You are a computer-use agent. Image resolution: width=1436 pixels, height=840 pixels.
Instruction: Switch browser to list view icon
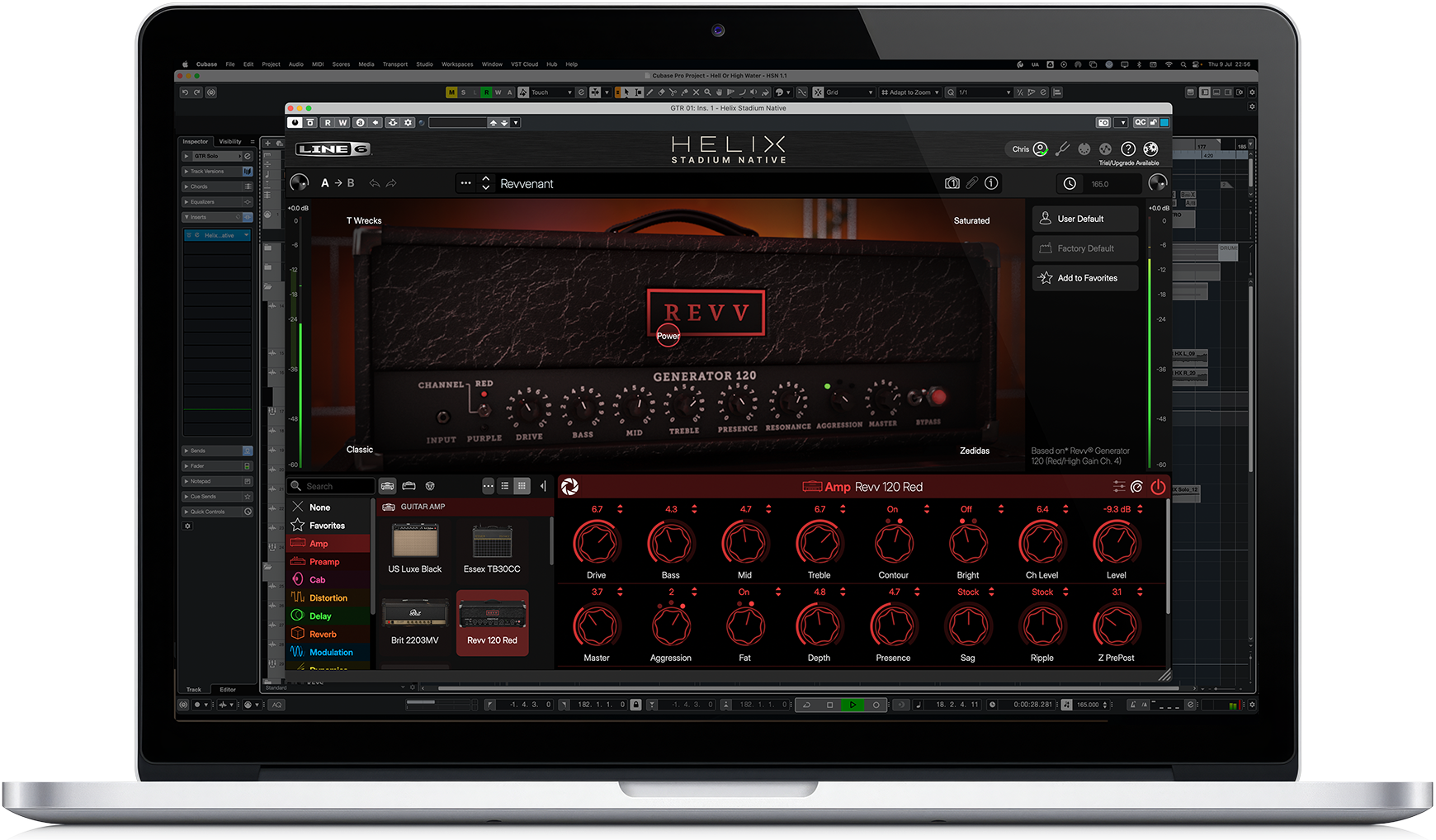(505, 486)
